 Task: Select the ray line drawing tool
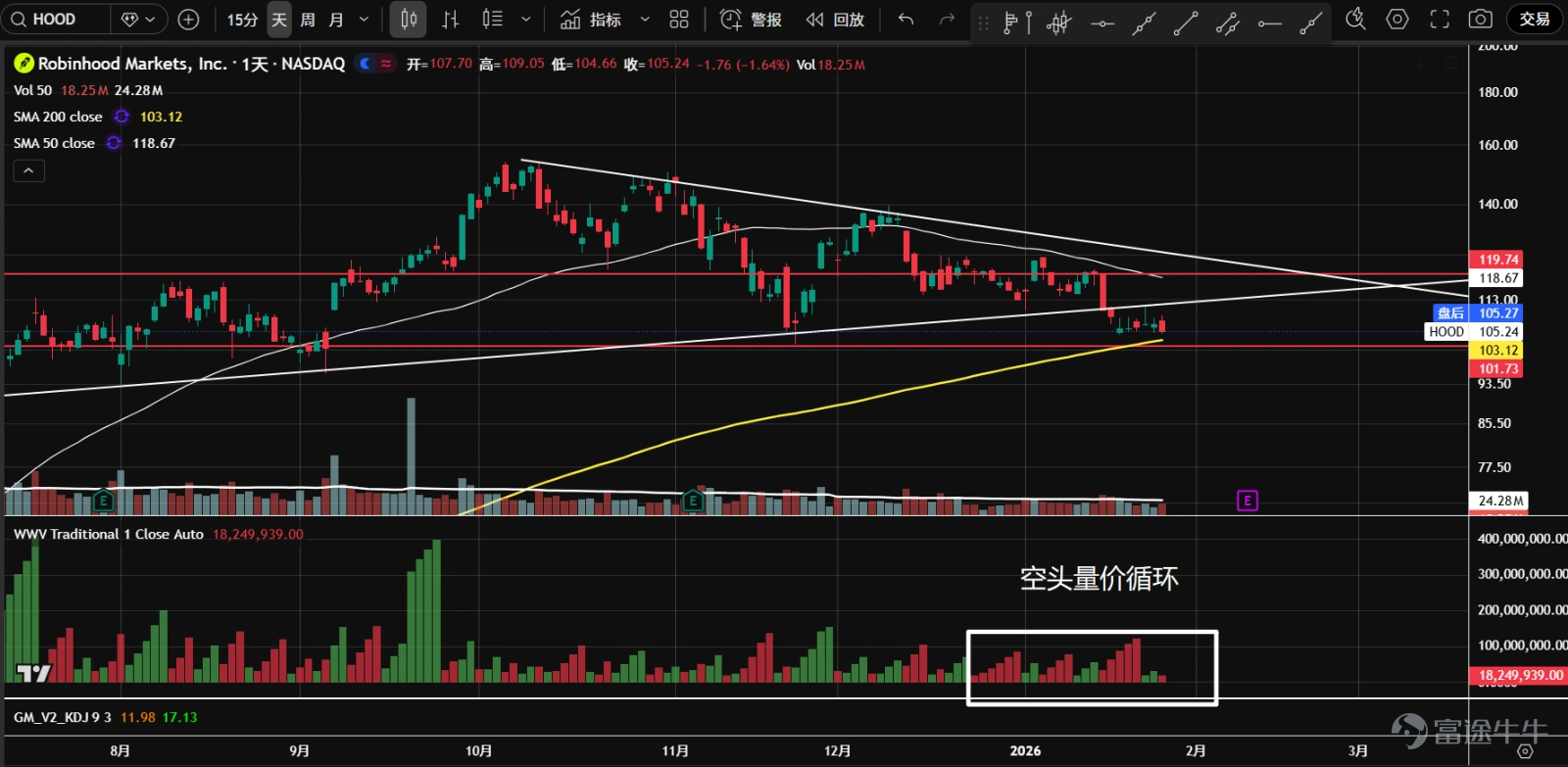pos(1310,22)
